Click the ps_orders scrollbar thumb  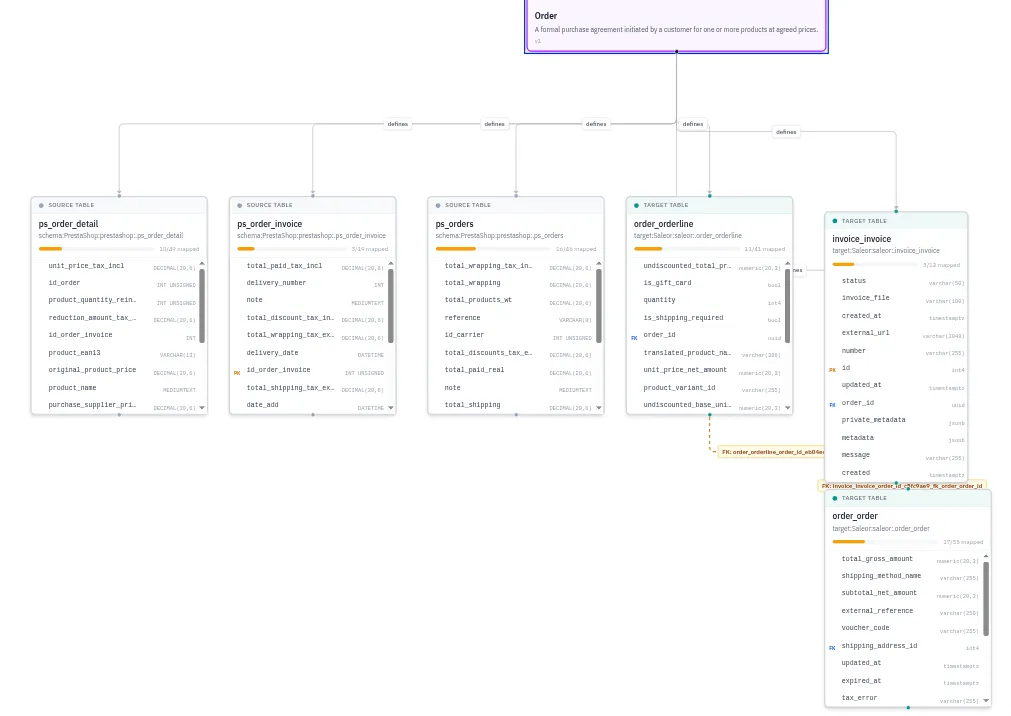(x=599, y=306)
